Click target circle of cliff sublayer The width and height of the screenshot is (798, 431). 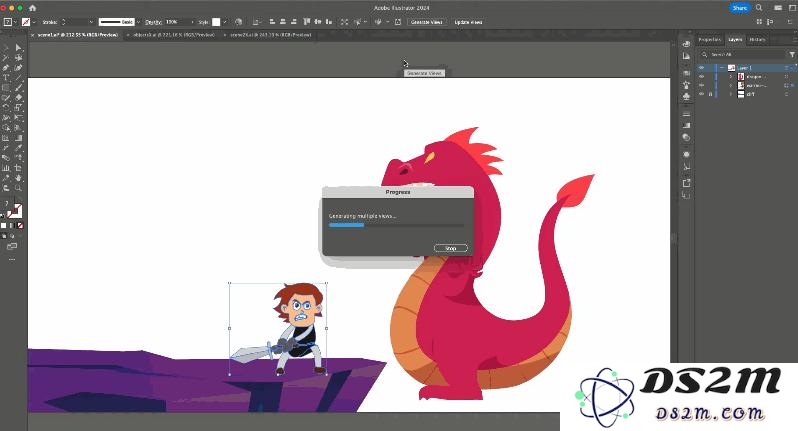coord(786,94)
